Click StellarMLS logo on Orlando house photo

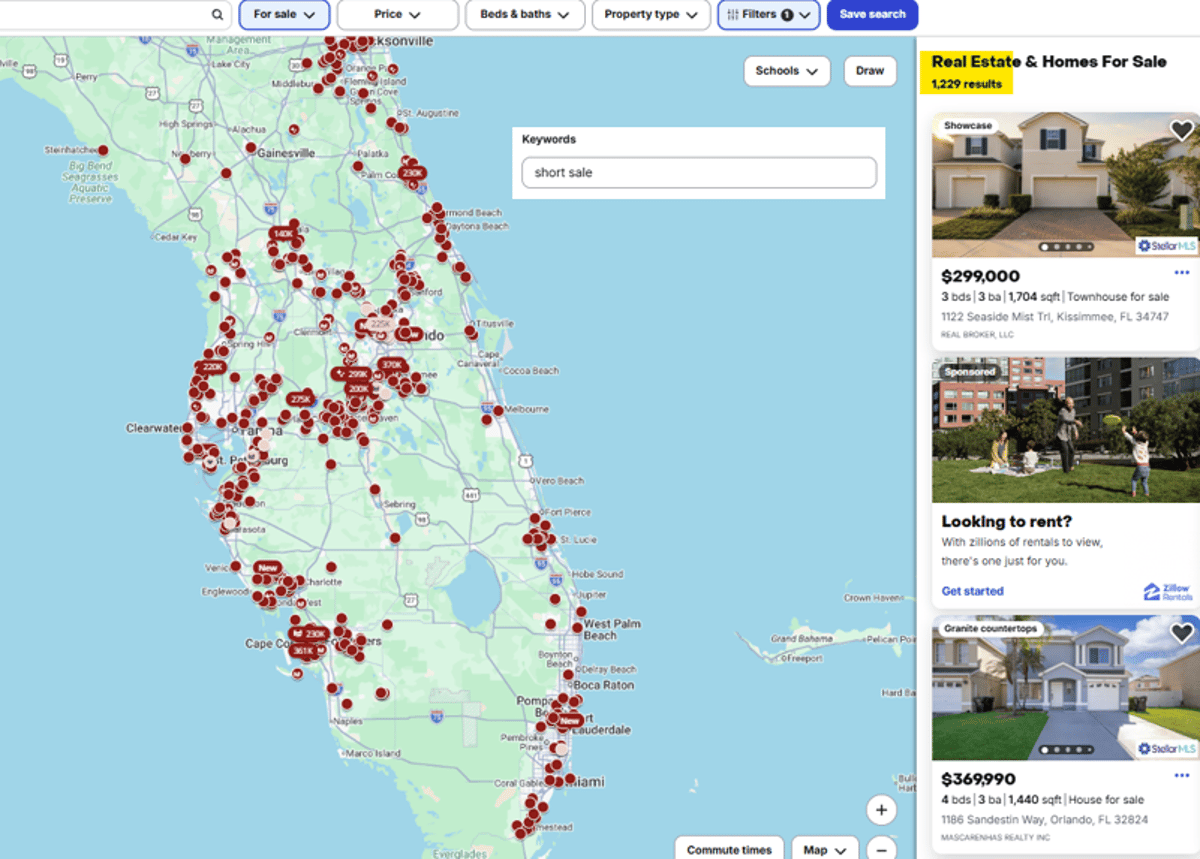pos(1166,749)
